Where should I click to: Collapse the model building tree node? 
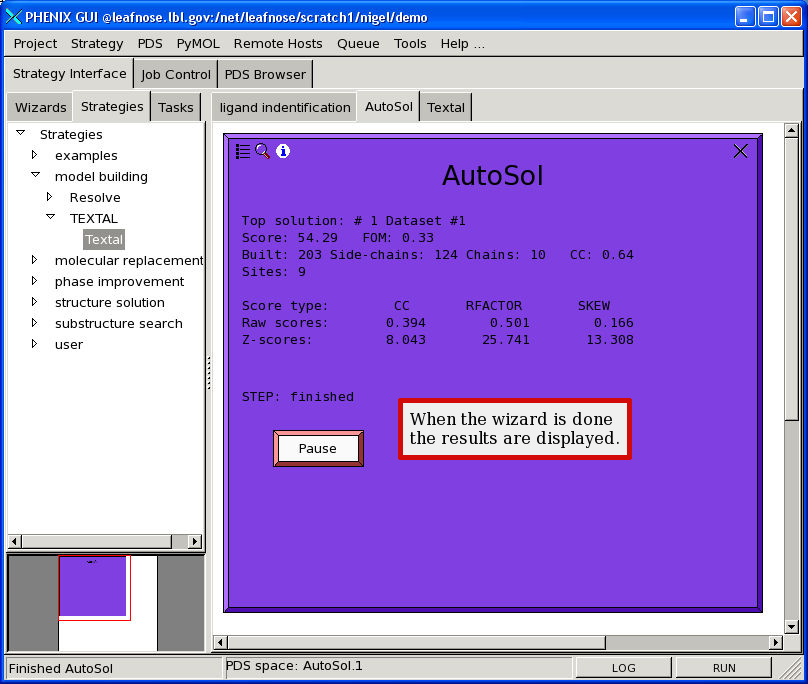tap(34, 176)
